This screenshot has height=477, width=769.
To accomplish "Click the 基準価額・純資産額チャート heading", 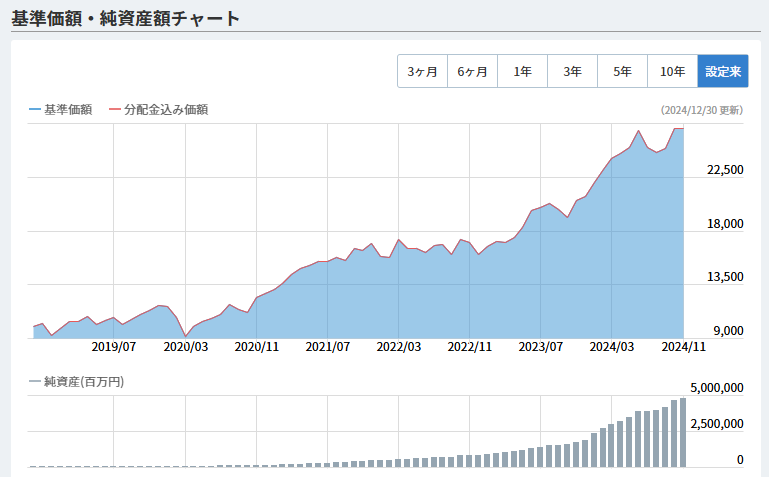I will (x=126, y=19).
